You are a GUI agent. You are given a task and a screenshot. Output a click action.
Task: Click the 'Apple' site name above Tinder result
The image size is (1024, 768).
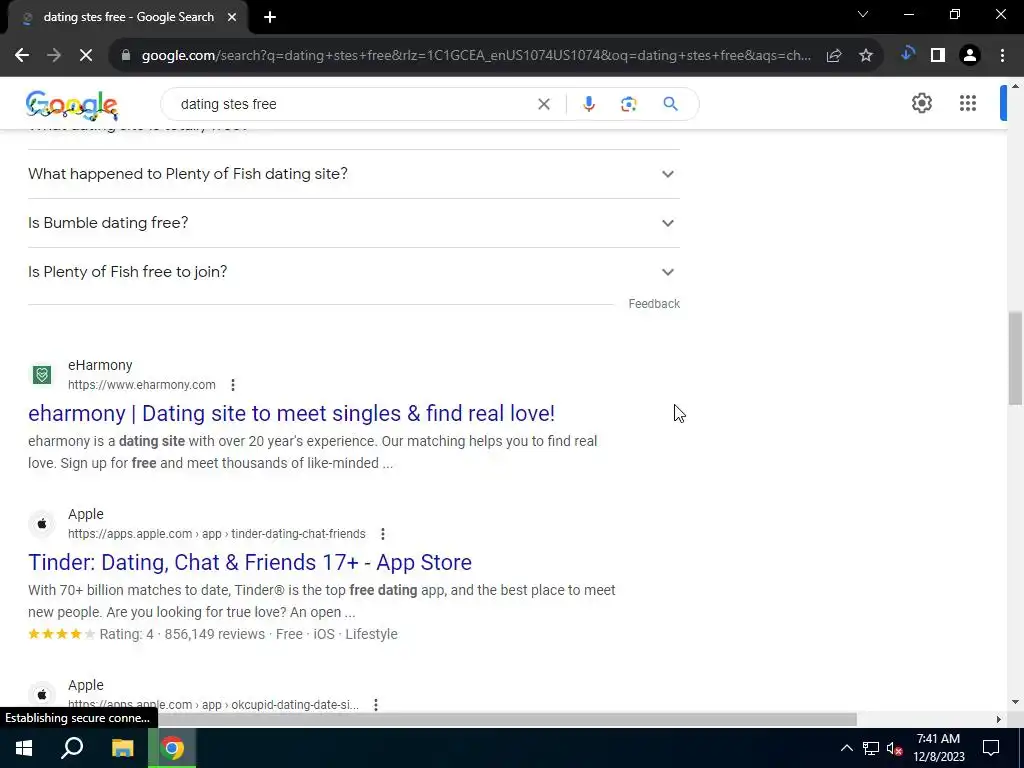pyautogui.click(x=86, y=514)
